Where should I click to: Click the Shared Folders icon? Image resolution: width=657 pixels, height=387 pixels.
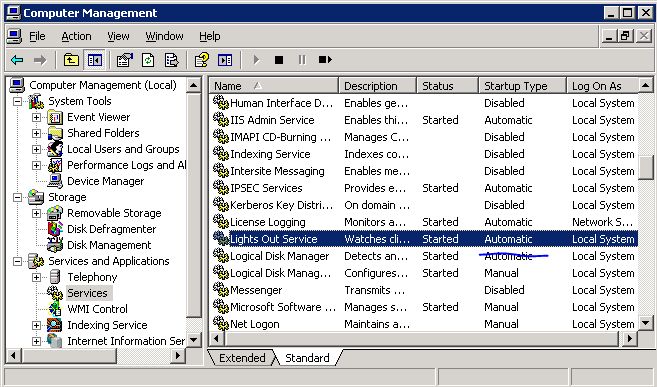[x=55, y=134]
